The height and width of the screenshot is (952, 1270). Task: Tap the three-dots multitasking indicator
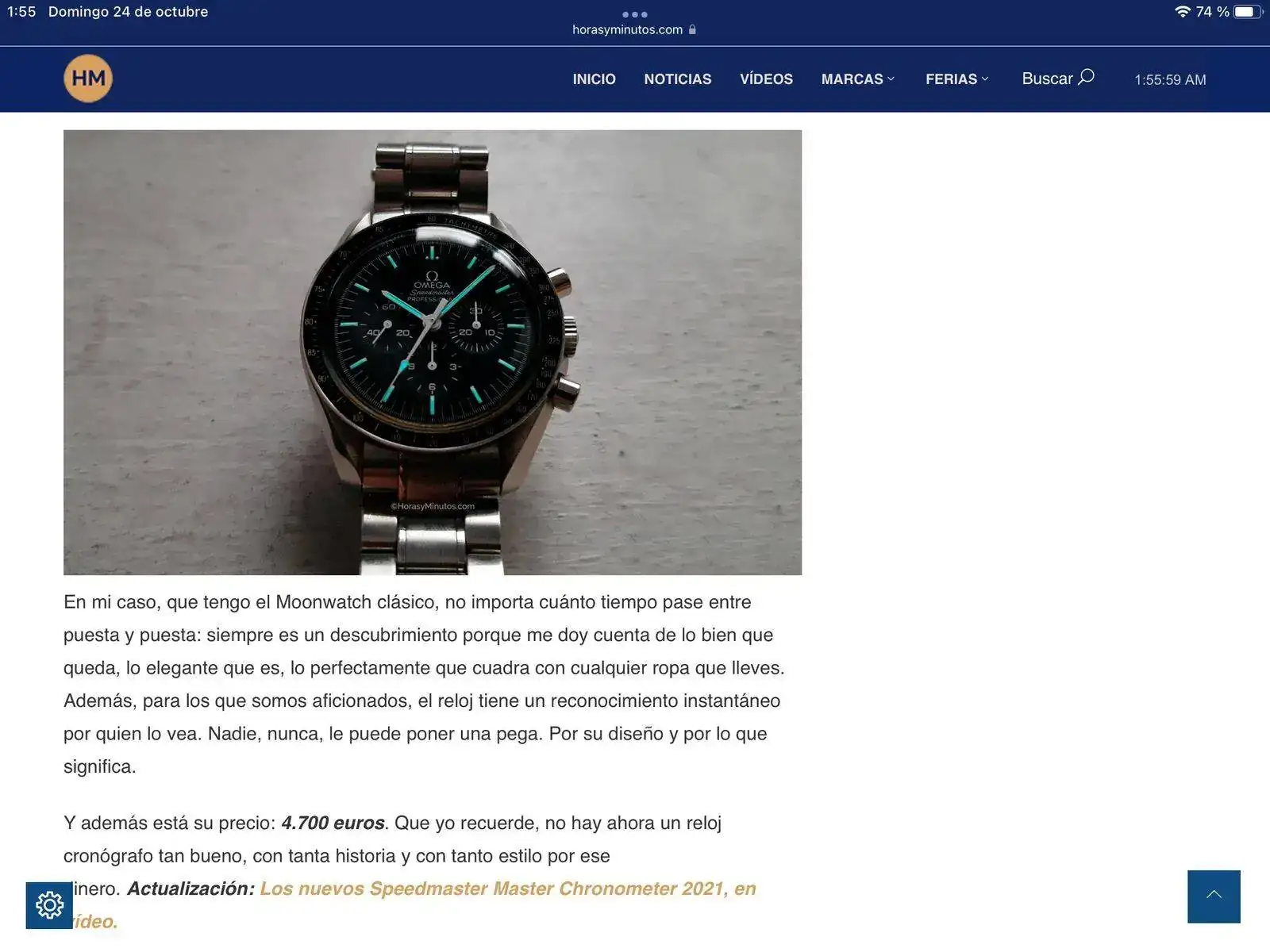(635, 14)
